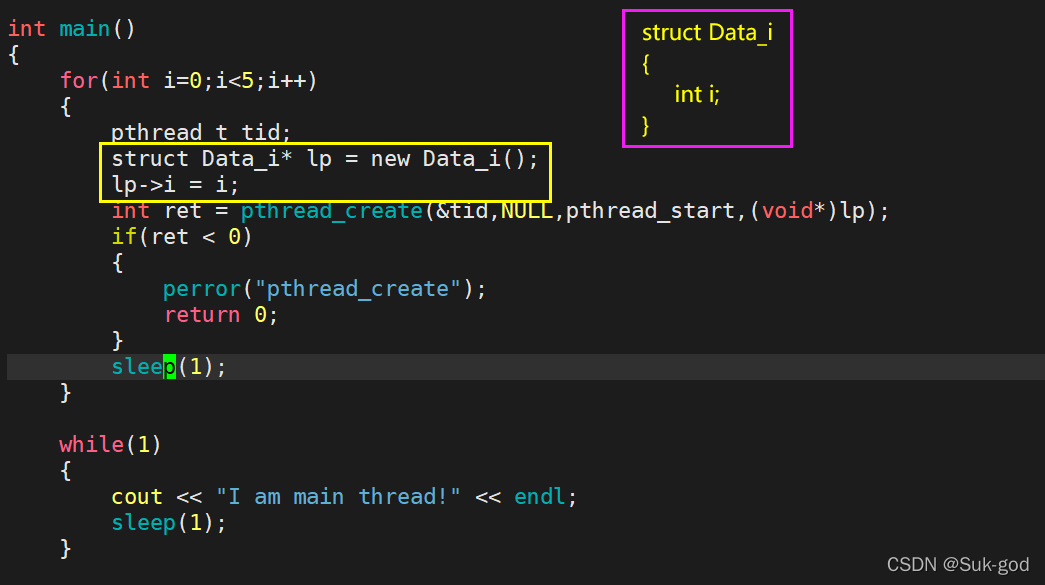The height and width of the screenshot is (585, 1045).
Task: Click the "pthread_start" function argument
Action: coord(650,211)
